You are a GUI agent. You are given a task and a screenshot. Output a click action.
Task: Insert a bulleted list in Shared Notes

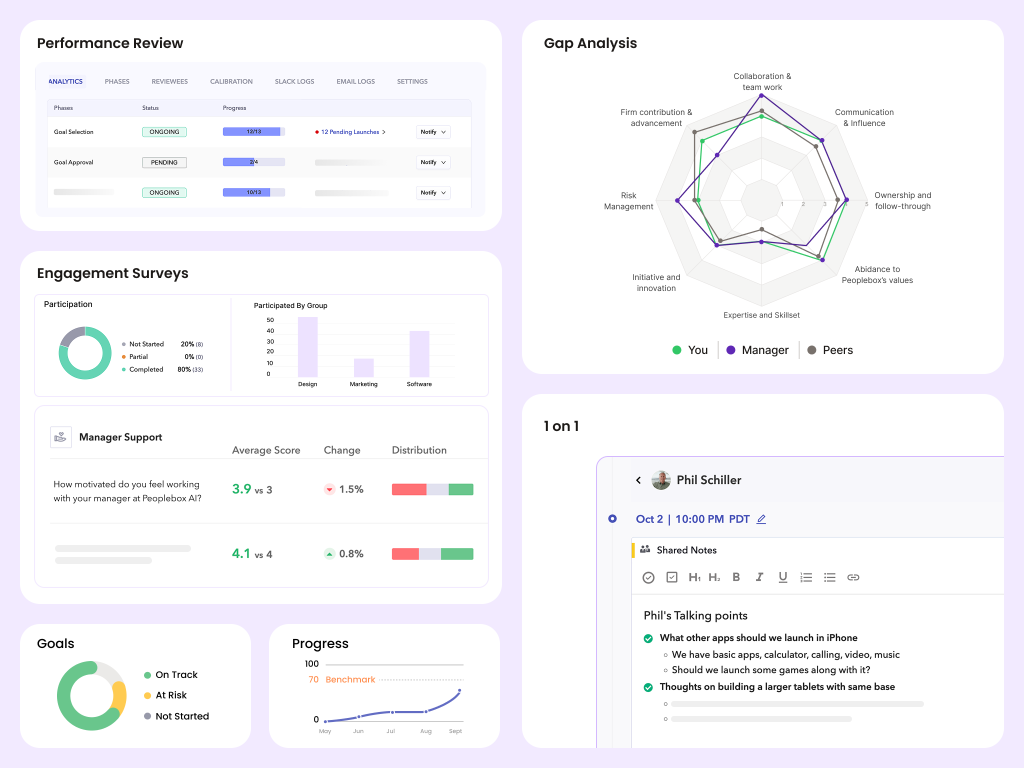pos(829,577)
